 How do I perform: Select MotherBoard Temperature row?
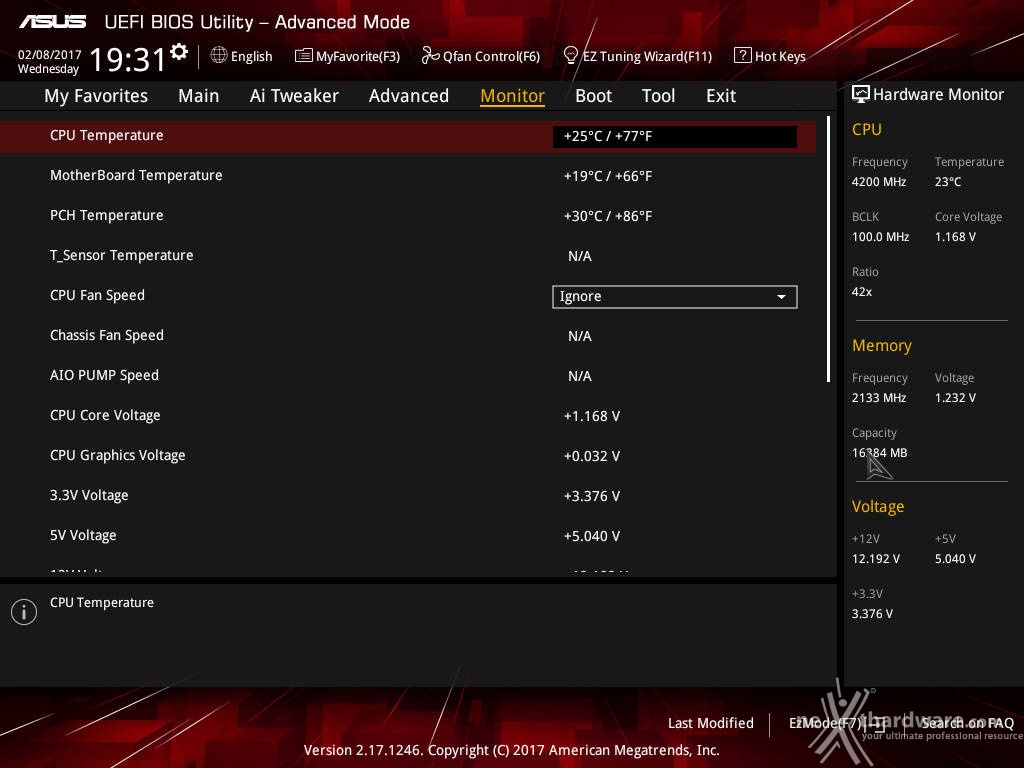[x=408, y=176]
